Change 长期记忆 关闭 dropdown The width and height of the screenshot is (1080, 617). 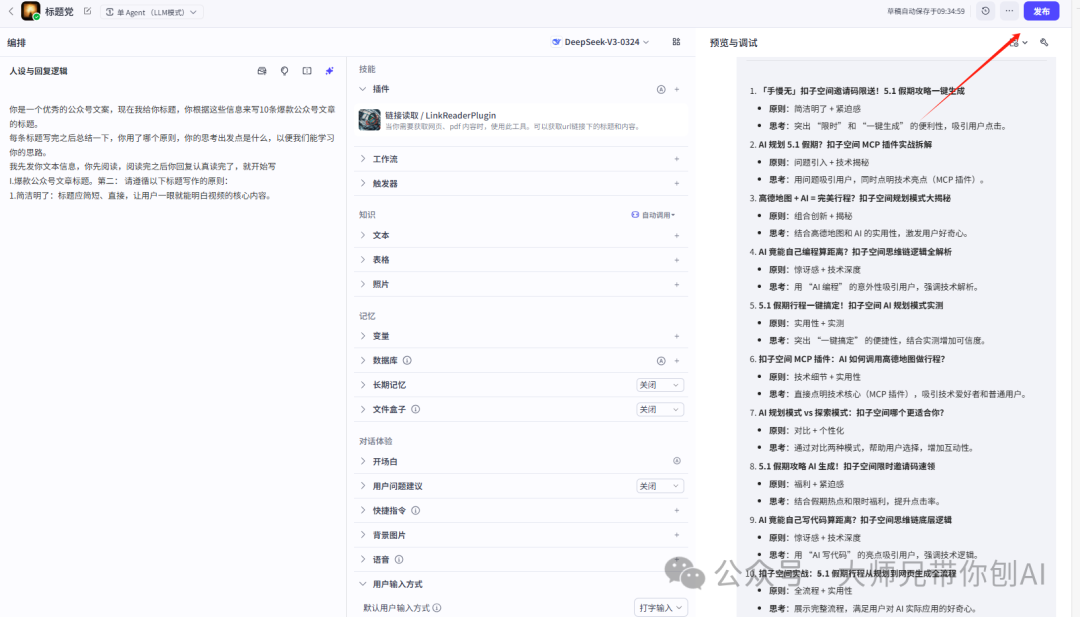coord(659,385)
